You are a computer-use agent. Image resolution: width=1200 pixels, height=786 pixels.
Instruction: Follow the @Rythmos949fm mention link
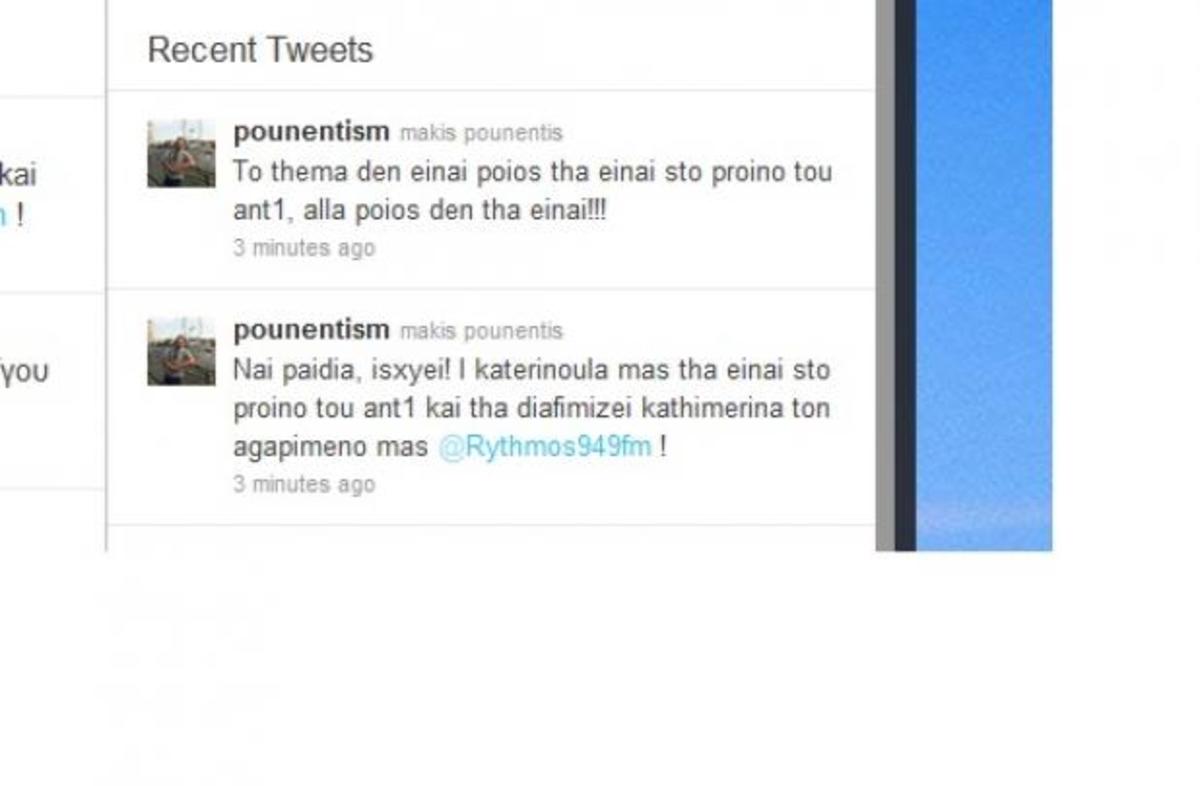[545, 447]
